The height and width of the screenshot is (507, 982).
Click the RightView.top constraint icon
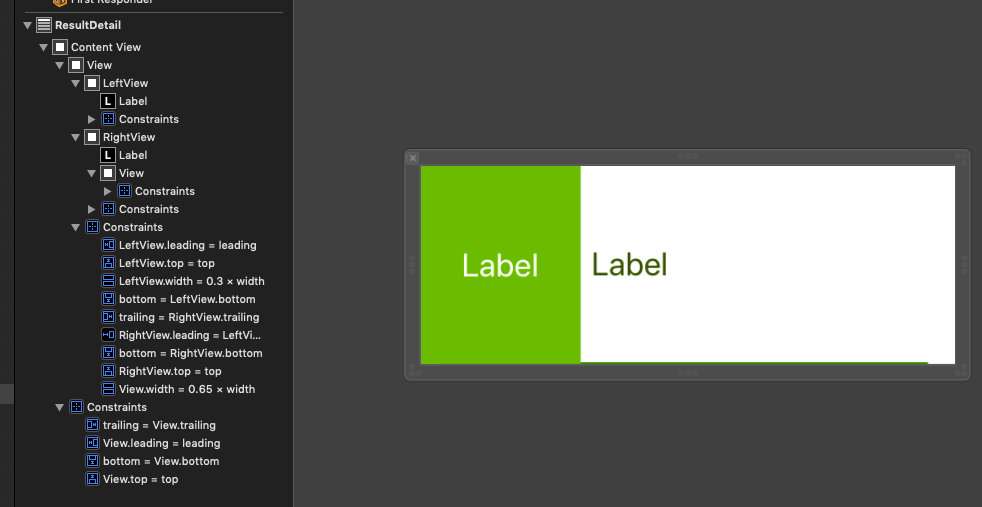(x=108, y=371)
